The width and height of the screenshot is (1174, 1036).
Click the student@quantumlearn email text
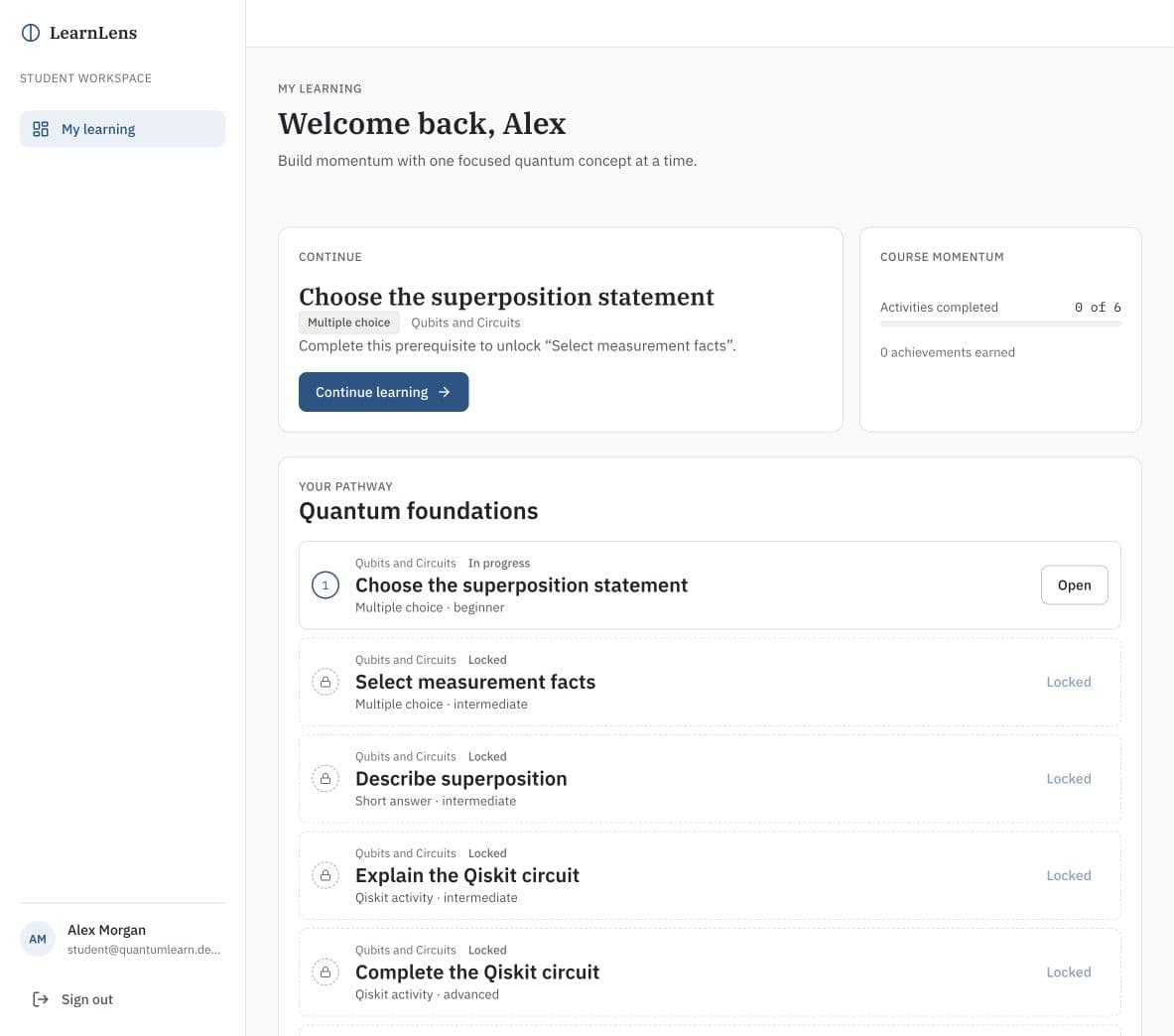coord(144,949)
